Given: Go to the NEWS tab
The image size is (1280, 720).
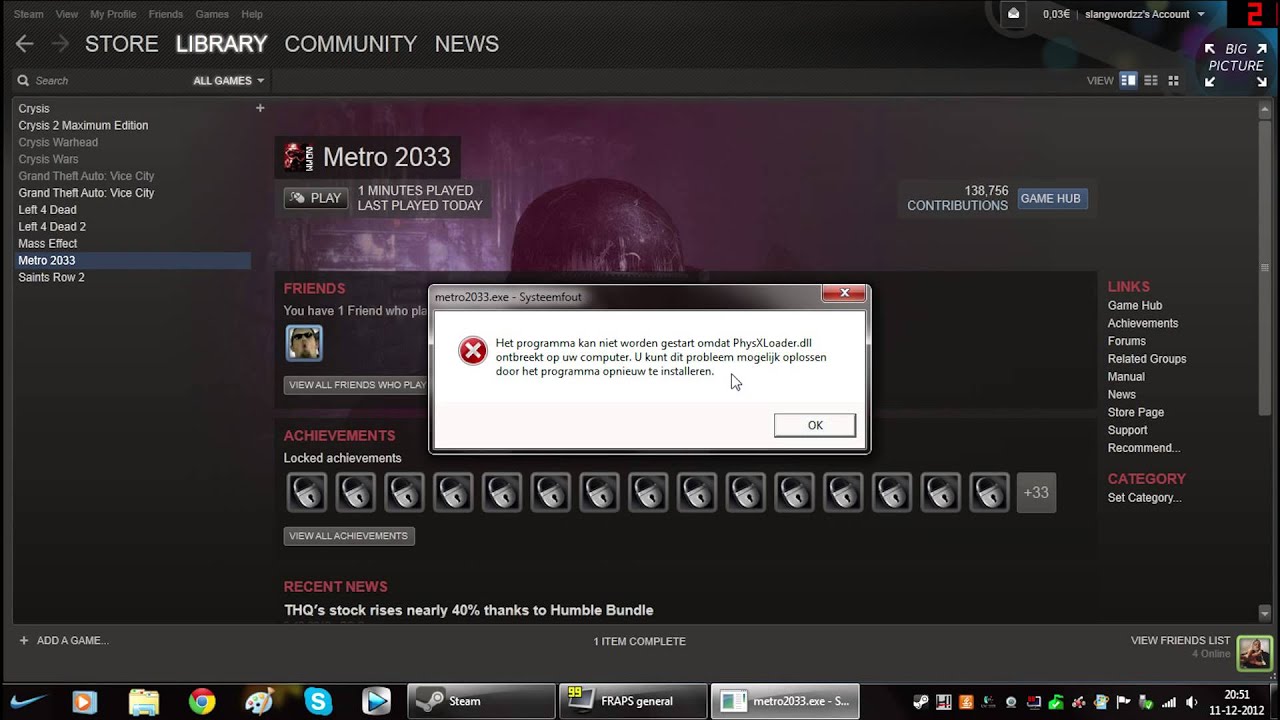Looking at the screenshot, I should 467,44.
